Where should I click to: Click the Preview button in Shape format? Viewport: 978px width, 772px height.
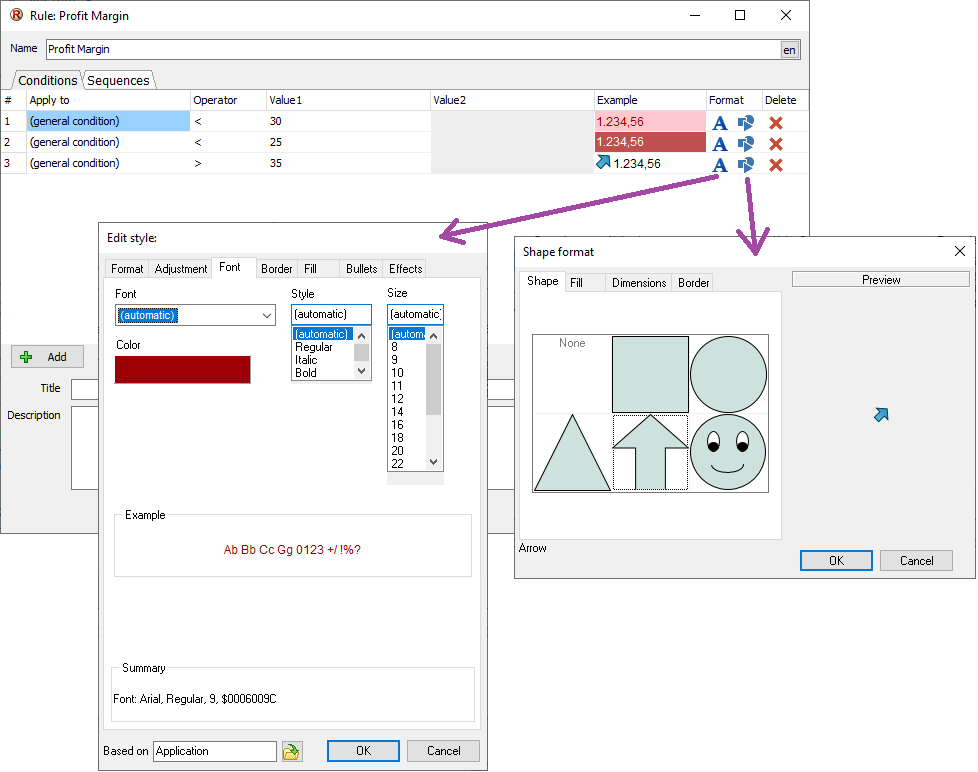[881, 280]
